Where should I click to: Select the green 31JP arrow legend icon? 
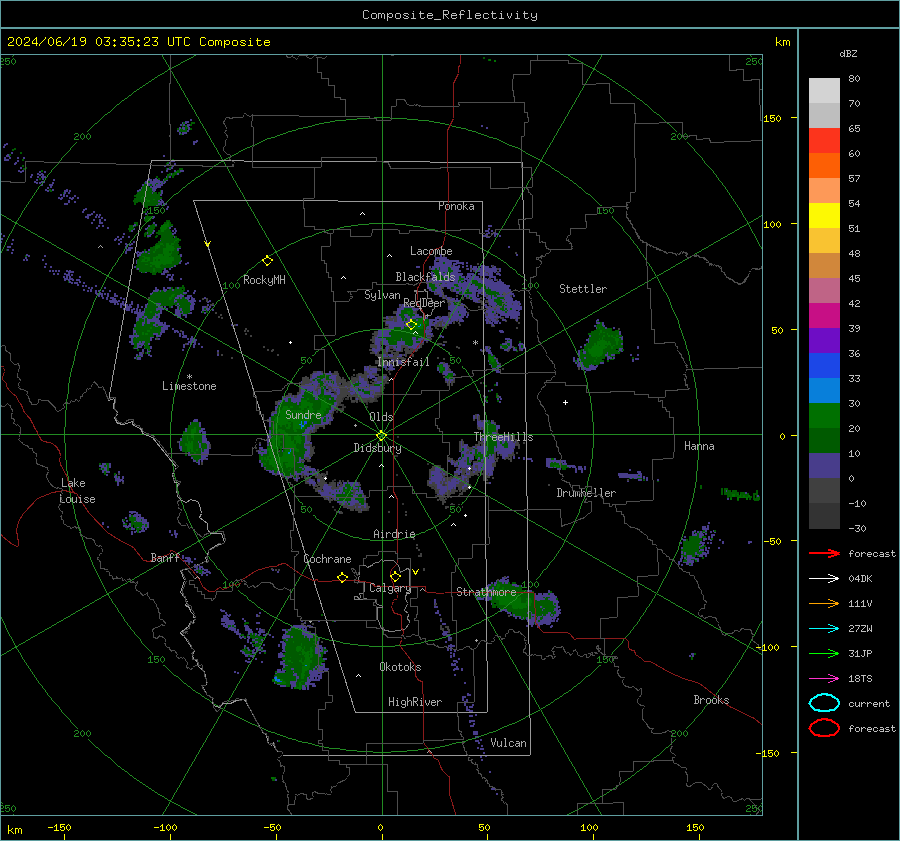point(824,653)
